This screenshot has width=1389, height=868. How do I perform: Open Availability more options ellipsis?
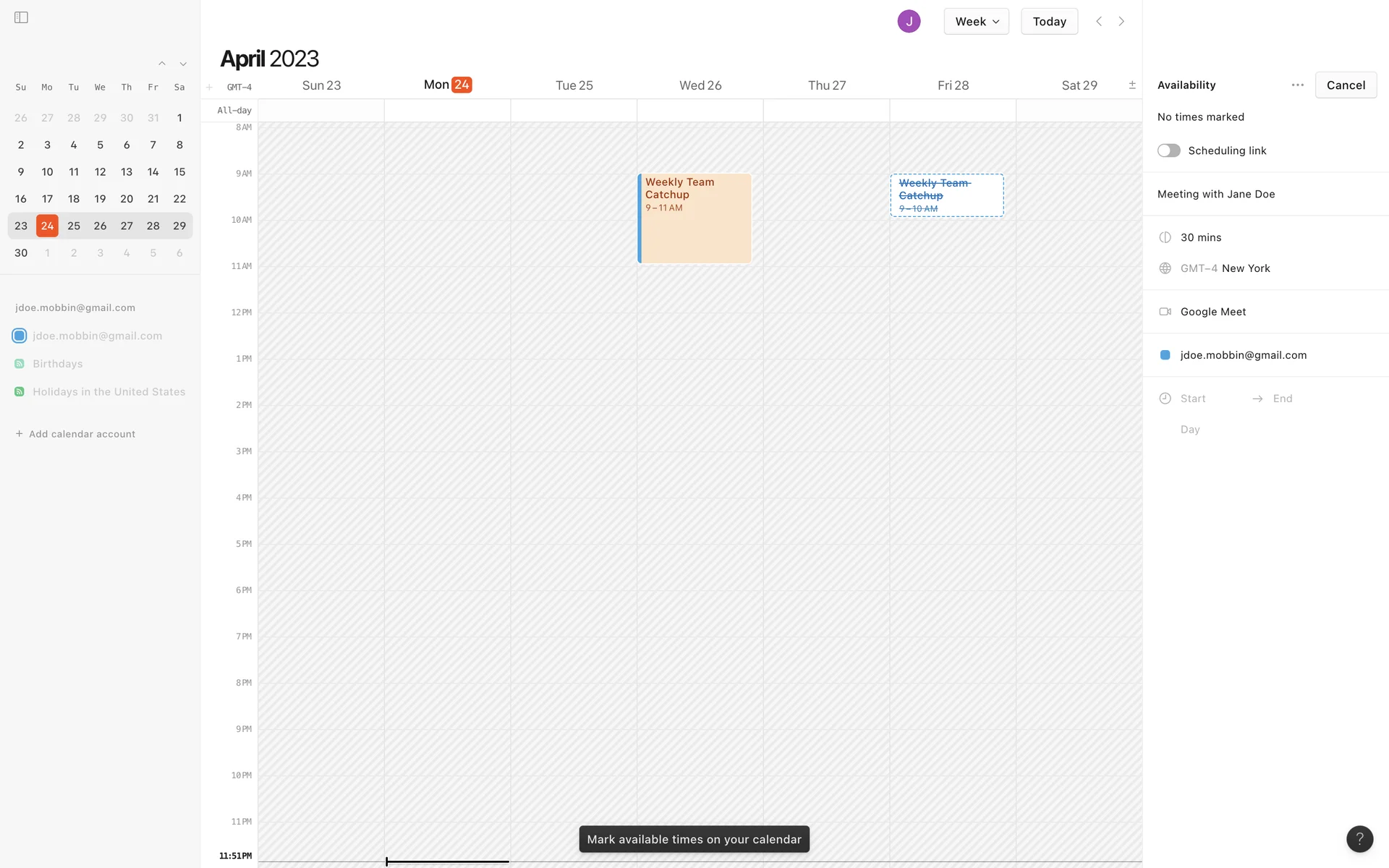[1297, 85]
